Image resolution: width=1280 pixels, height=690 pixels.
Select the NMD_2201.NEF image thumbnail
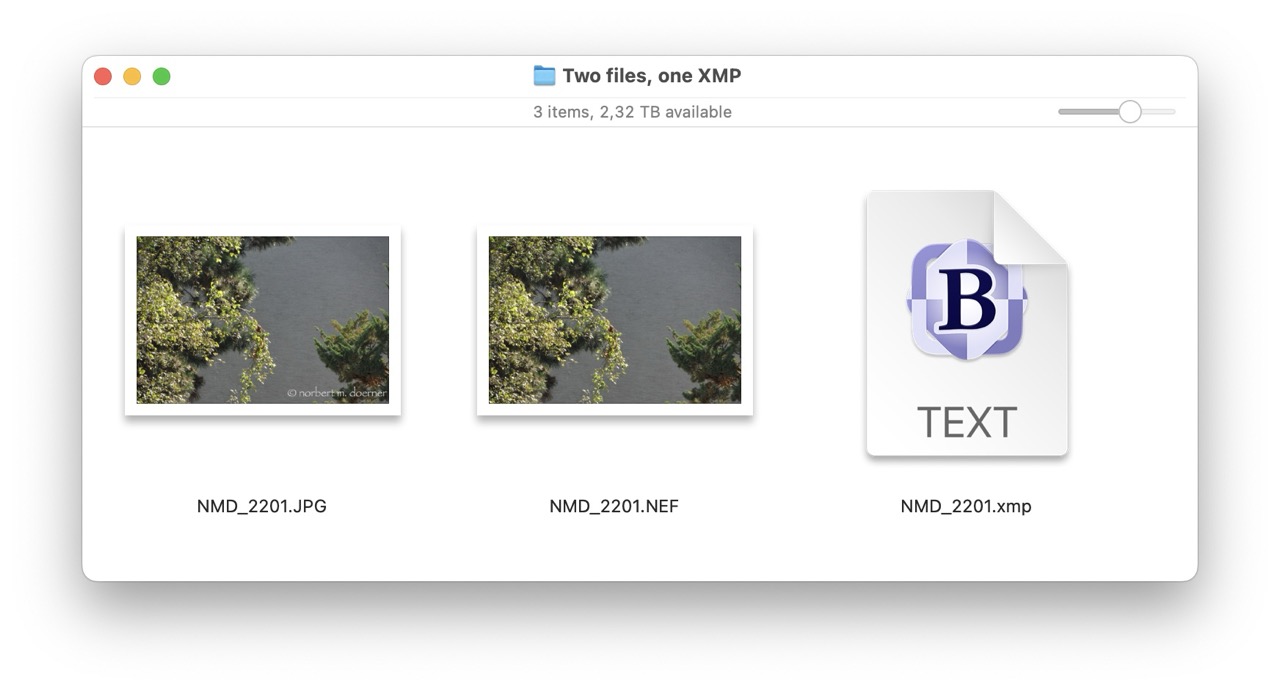[x=615, y=320]
